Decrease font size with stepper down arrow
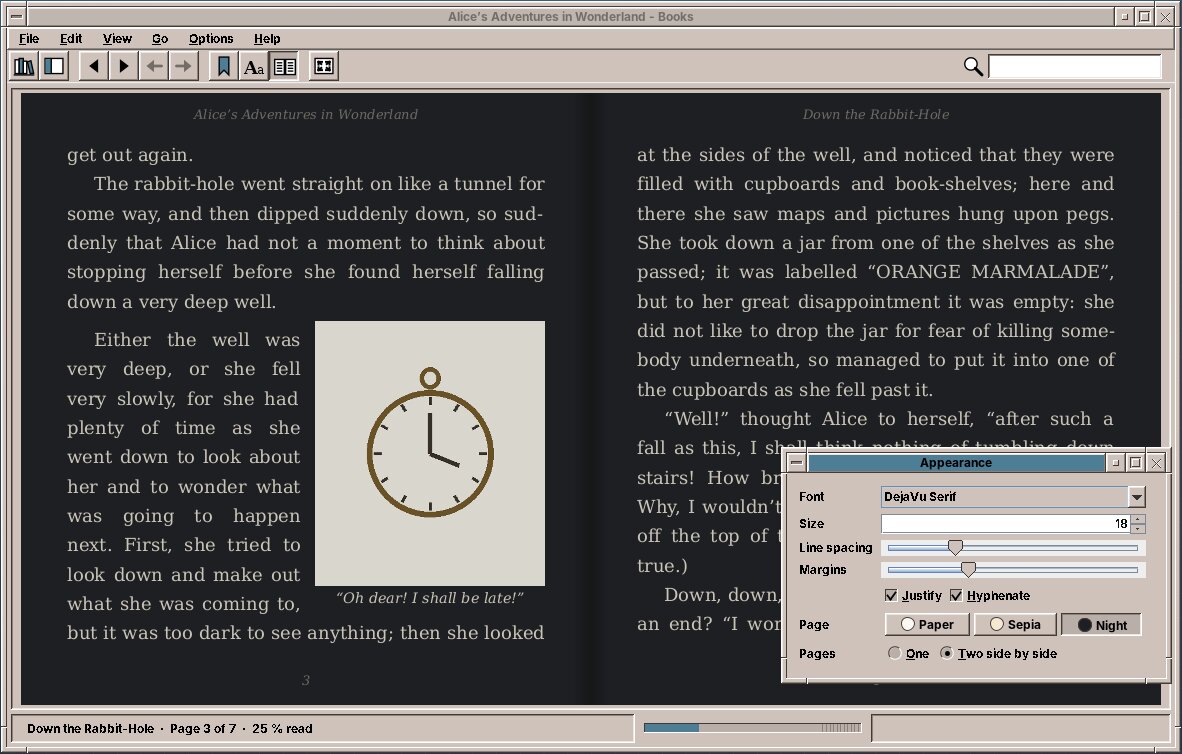This screenshot has height=754, width=1182. point(1138,529)
